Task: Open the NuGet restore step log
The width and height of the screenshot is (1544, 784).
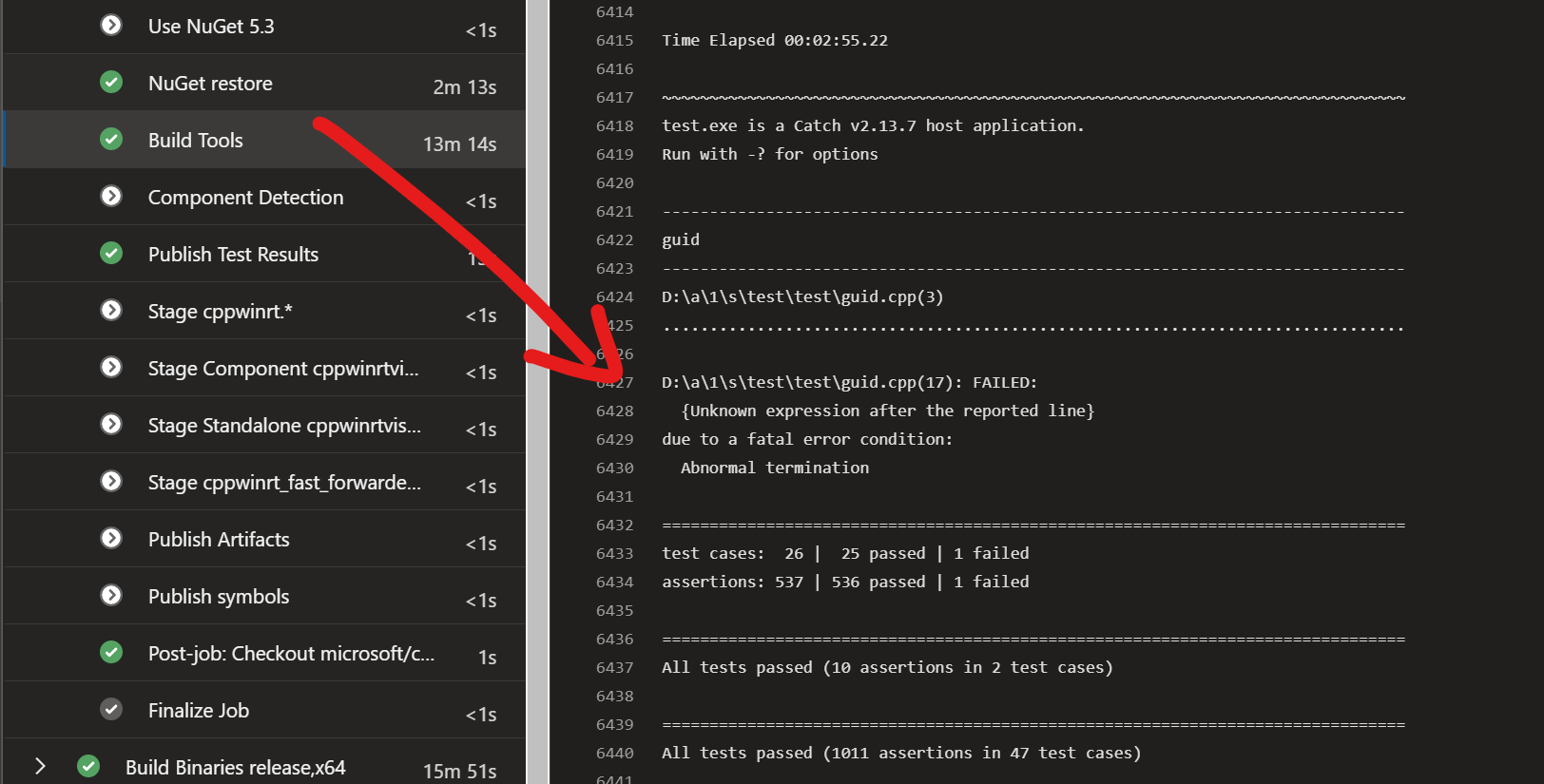Action: click(x=264, y=83)
